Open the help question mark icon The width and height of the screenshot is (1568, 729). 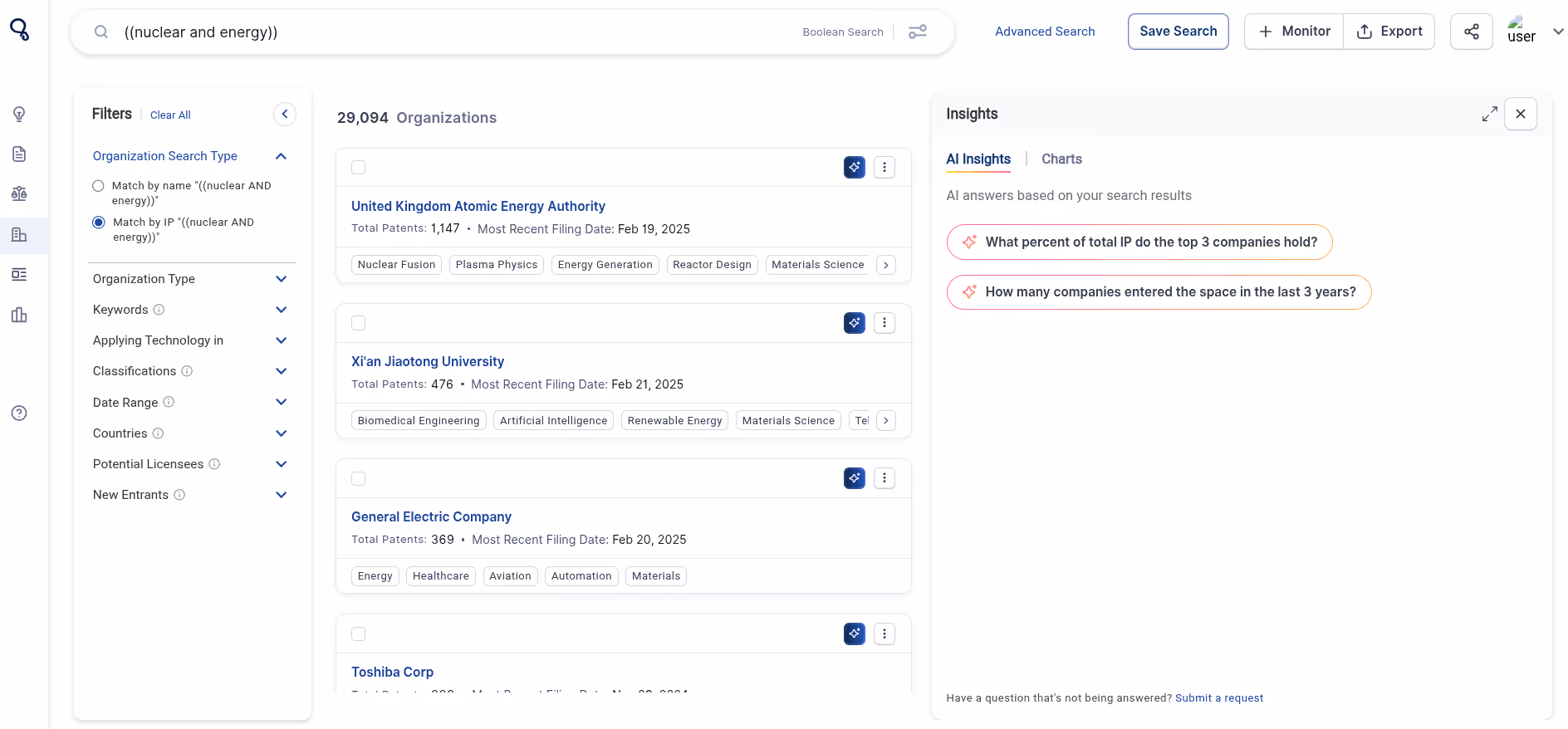[19, 413]
